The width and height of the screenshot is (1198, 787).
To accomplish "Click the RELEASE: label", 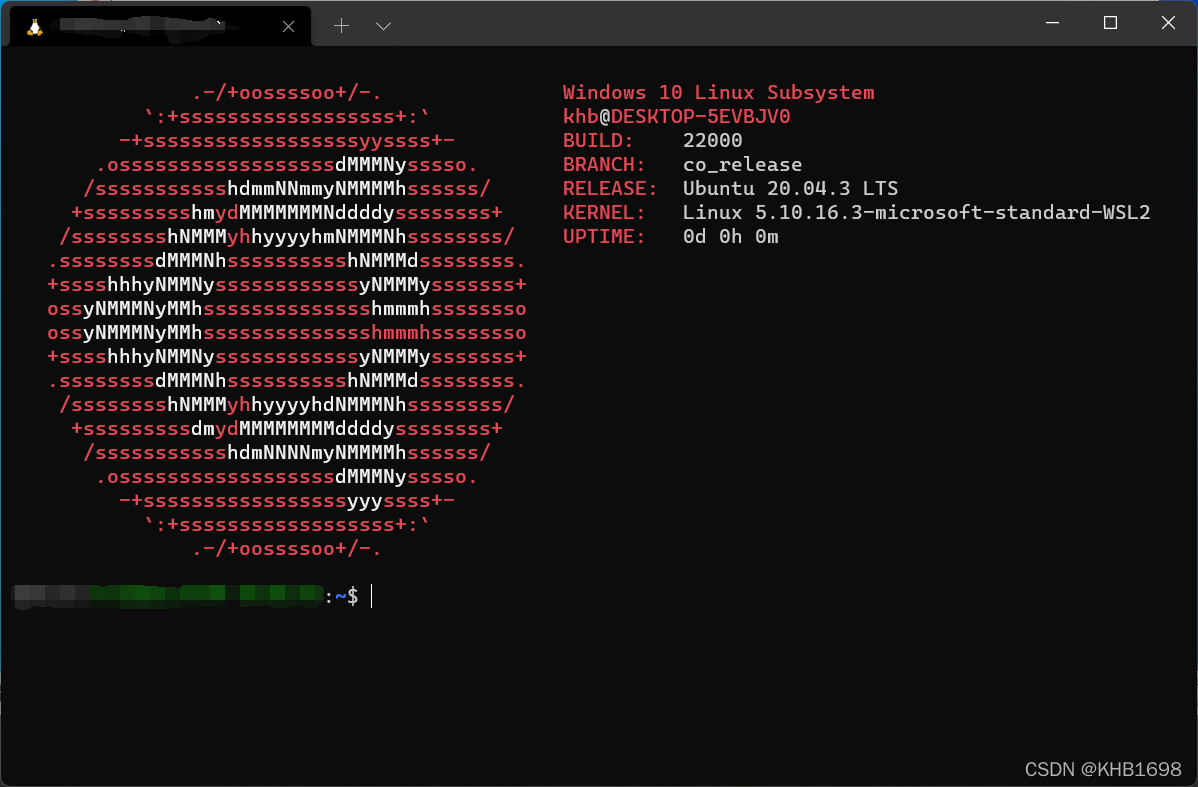I will [610, 189].
